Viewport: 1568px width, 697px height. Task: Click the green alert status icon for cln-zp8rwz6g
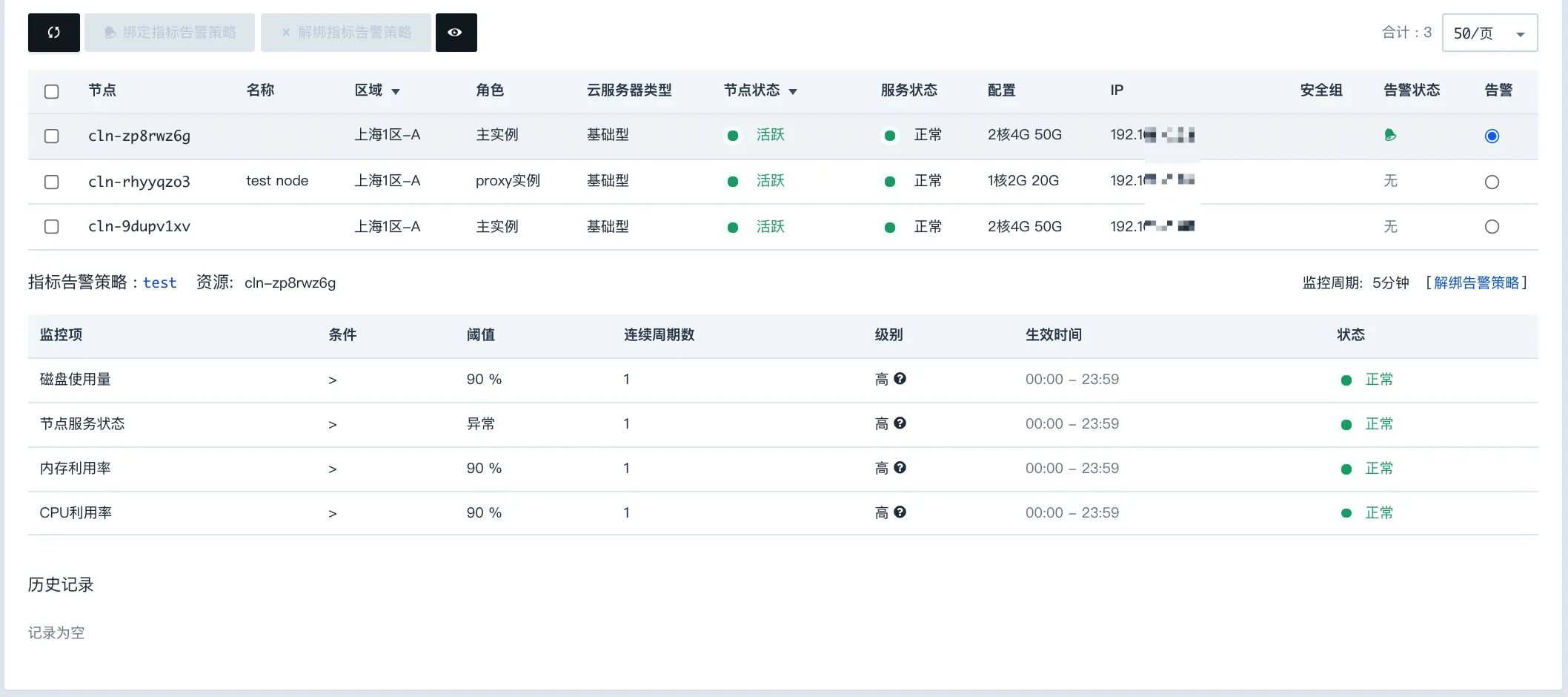(x=1392, y=136)
